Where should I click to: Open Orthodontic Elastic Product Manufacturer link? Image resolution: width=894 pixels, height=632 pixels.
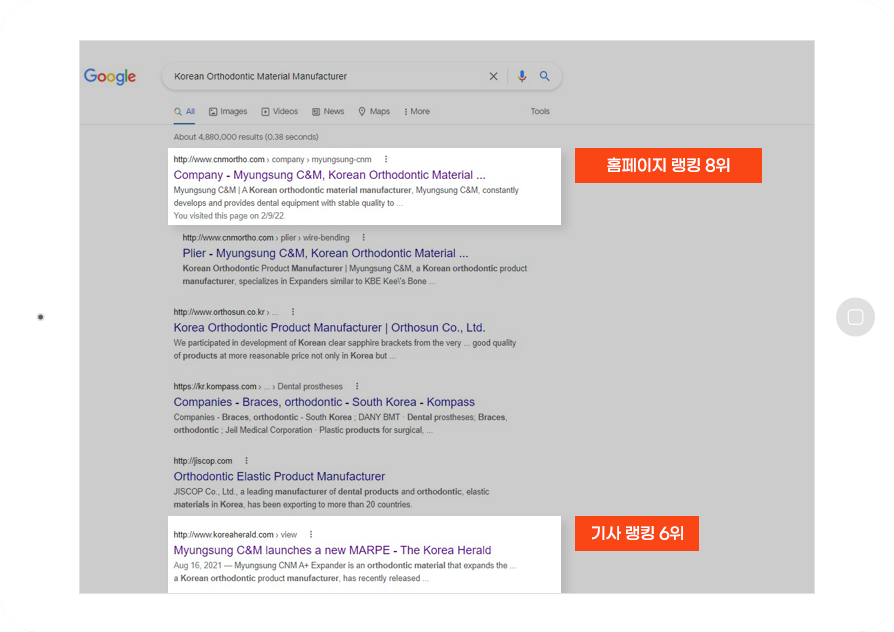point(279,476)
